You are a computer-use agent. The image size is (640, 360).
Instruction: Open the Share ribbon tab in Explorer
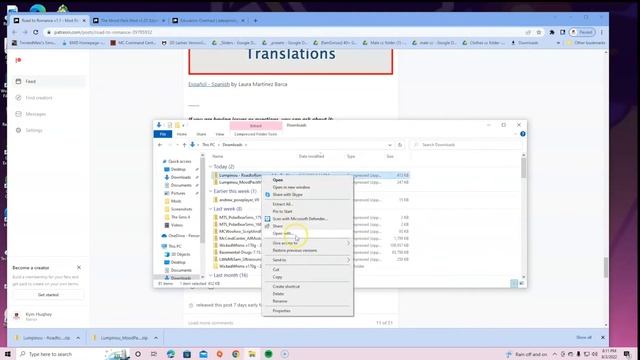pos(201,134)
